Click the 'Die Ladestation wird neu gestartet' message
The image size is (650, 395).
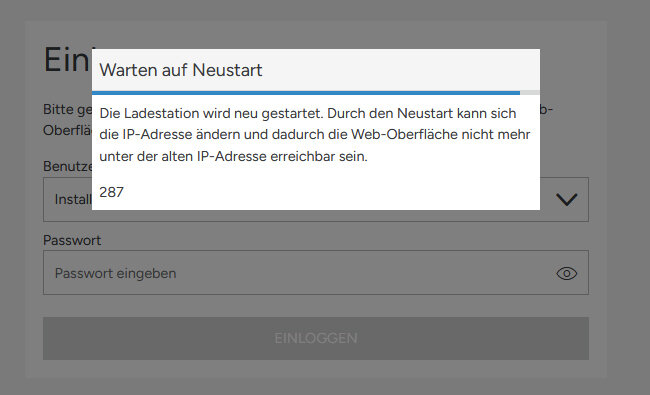click(315, 135)
